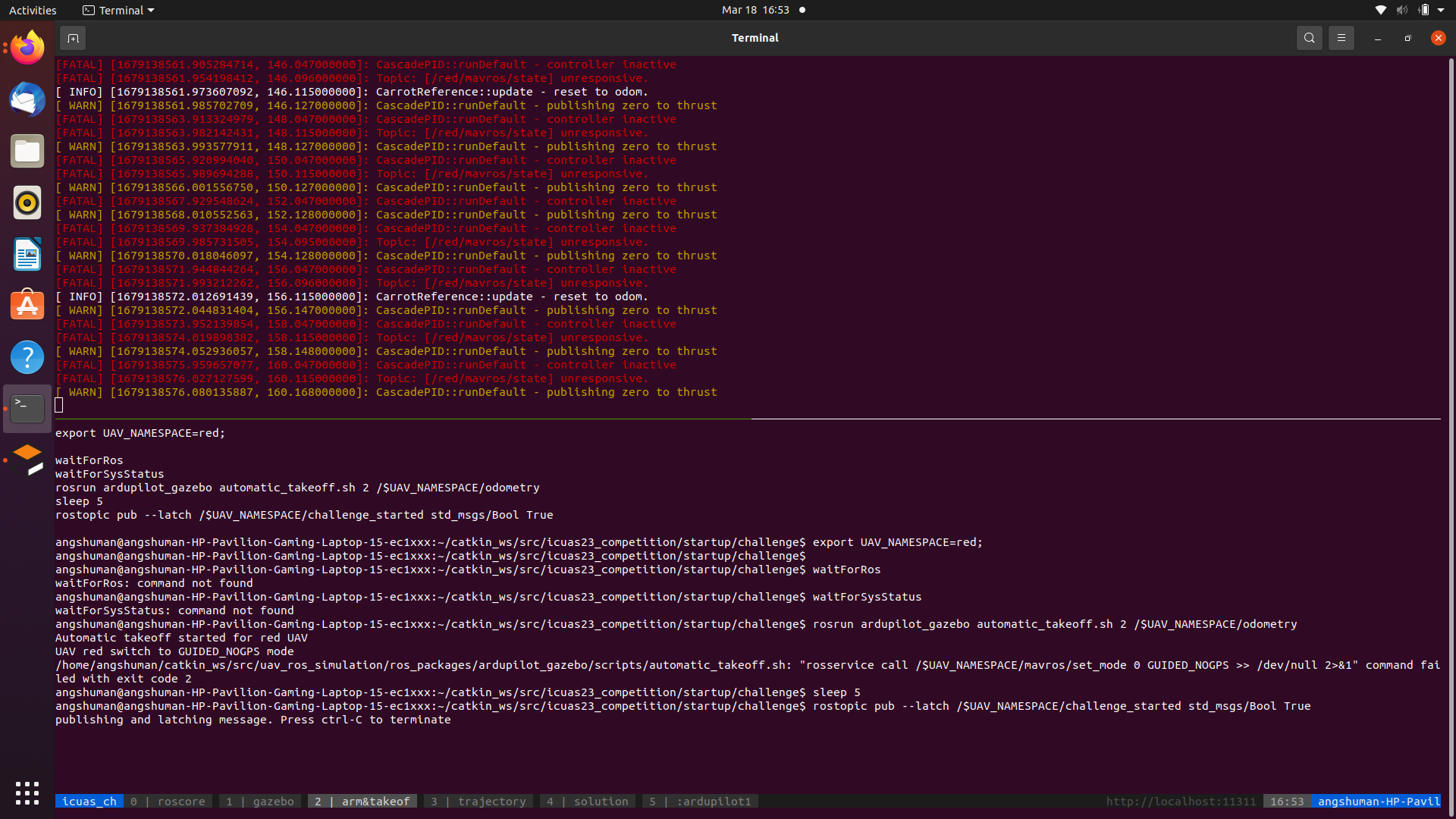Focus the running Terminal via its dock icon
The image size is (1456, 819).
tap(27, 408)
